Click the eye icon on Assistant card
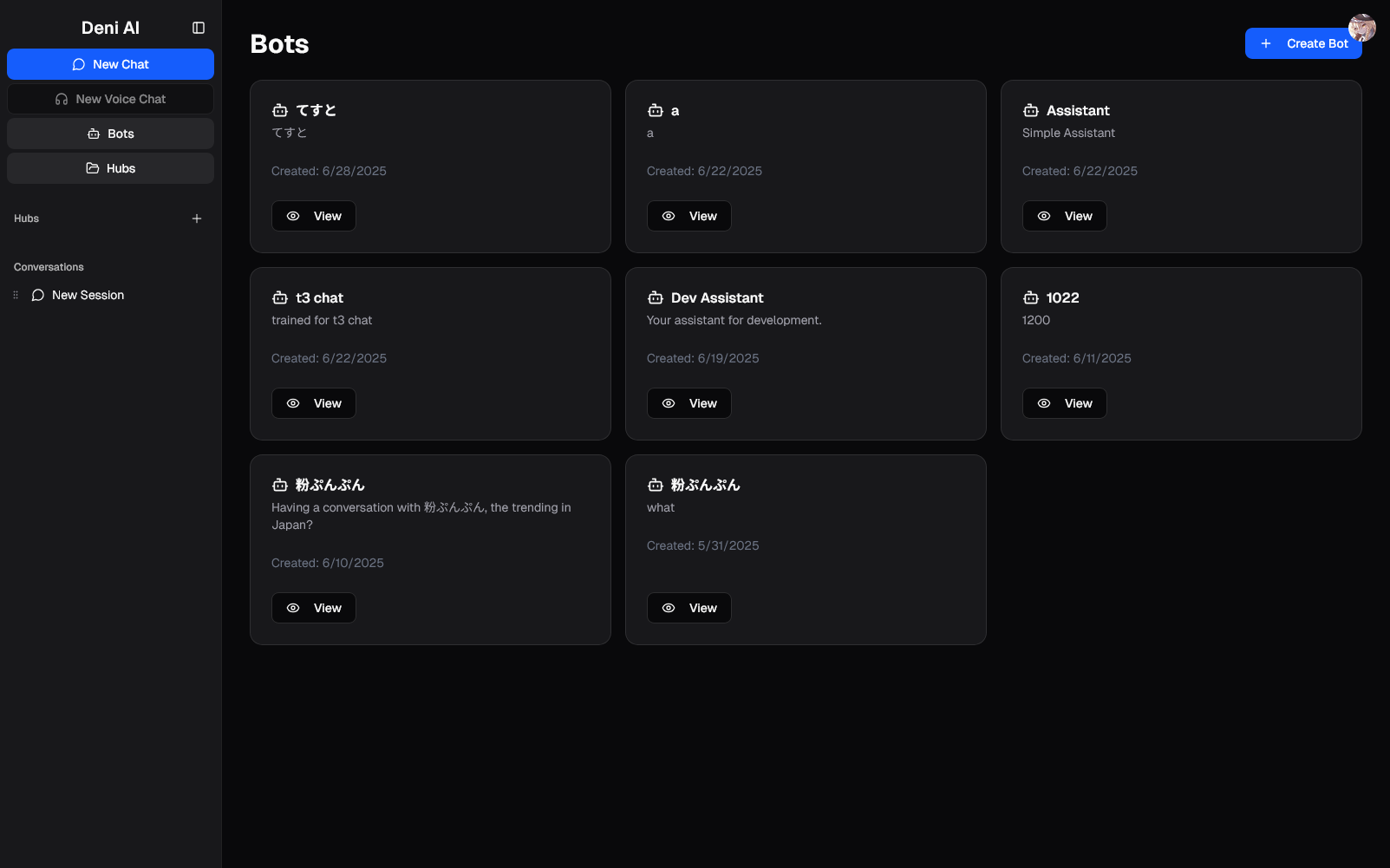The image size is (1390, 868). point(1044,217)
